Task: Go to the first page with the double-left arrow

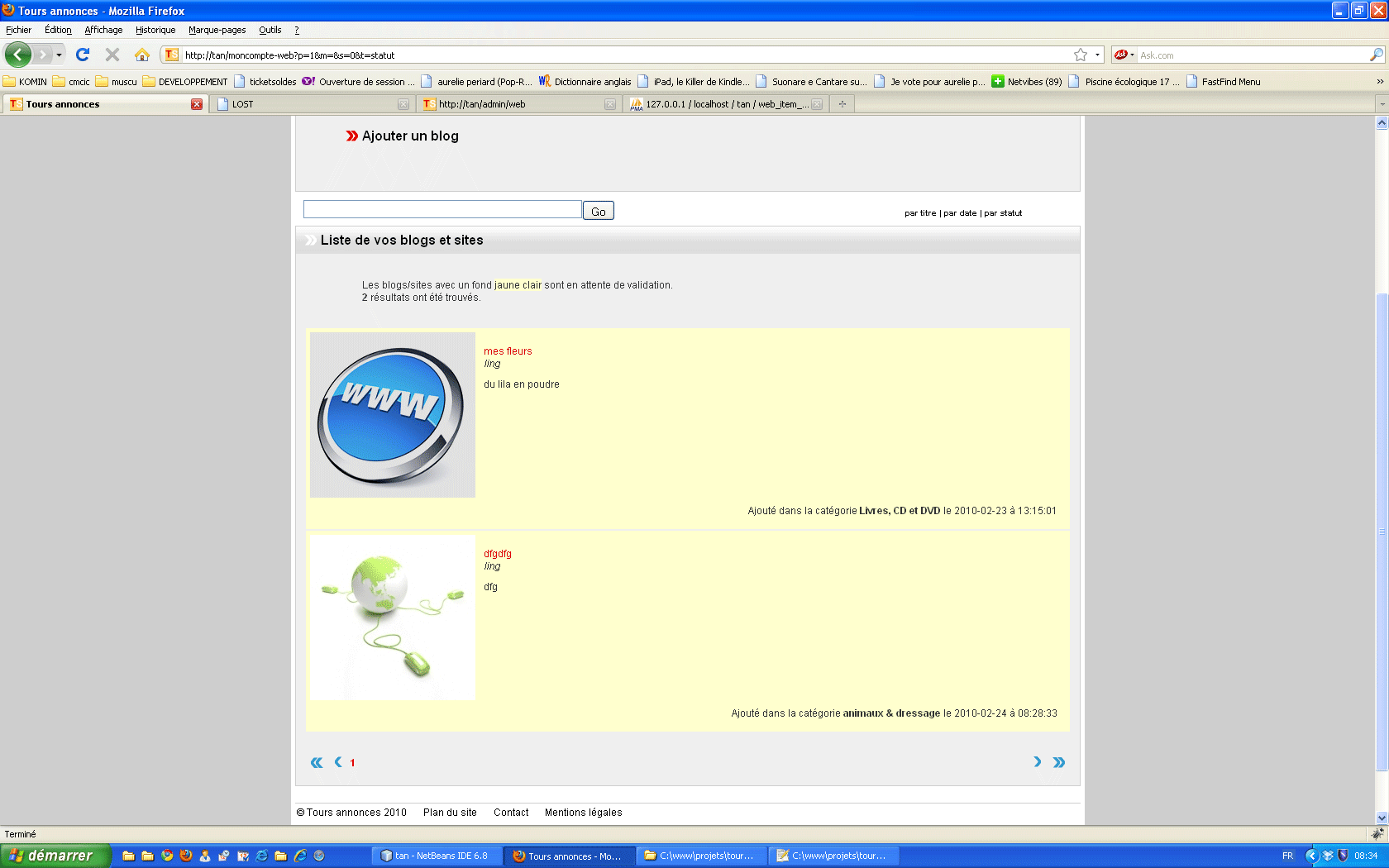Action: tap(317, 762)
